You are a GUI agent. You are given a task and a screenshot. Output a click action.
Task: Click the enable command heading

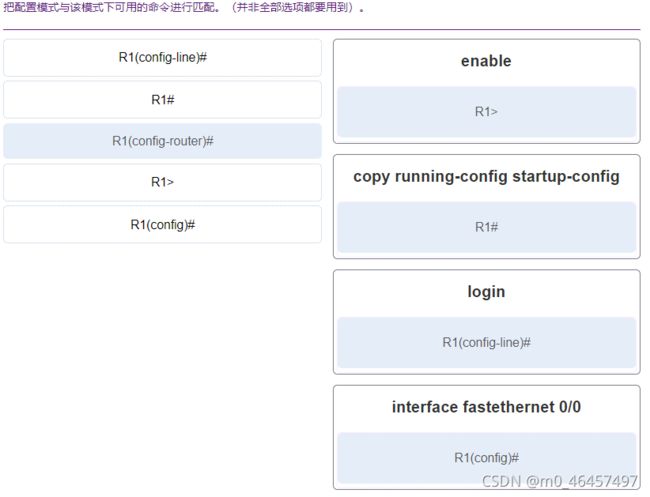pos(486,61)
